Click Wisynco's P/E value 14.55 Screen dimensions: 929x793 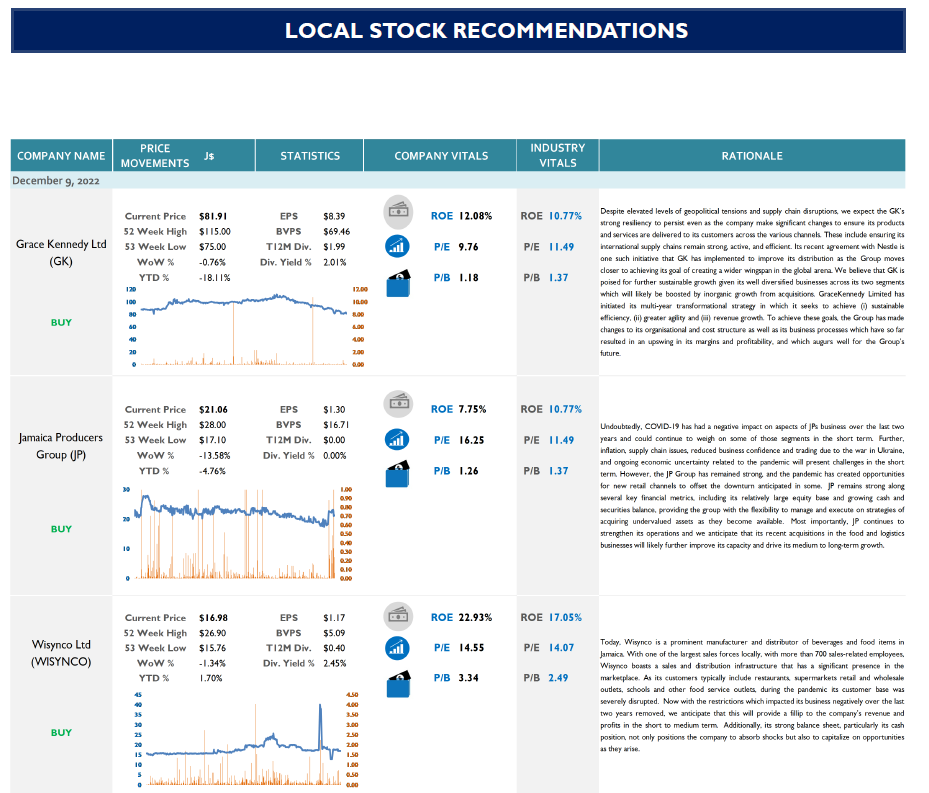(471, 648)
